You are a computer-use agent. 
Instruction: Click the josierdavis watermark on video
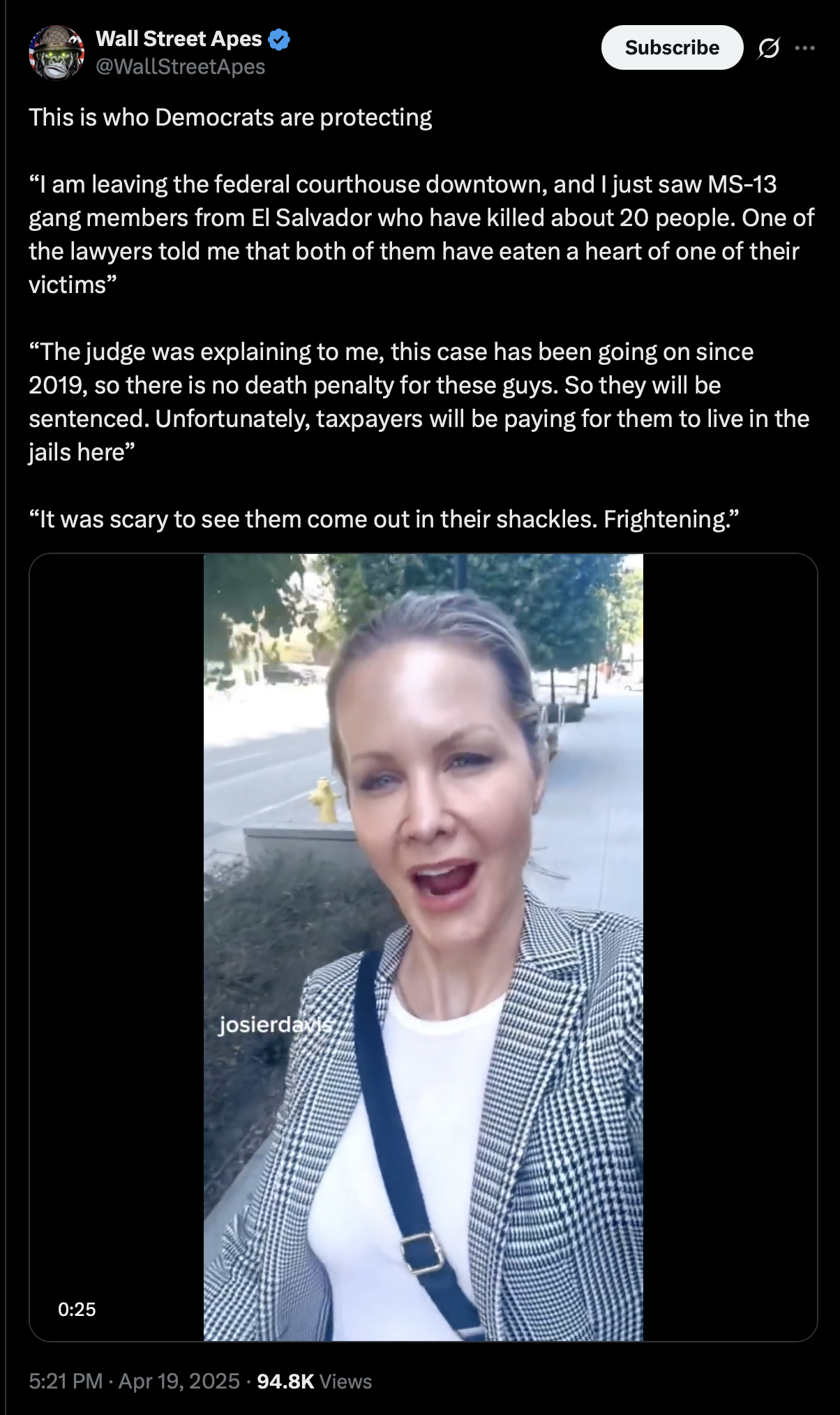(x=276, y=1024)
